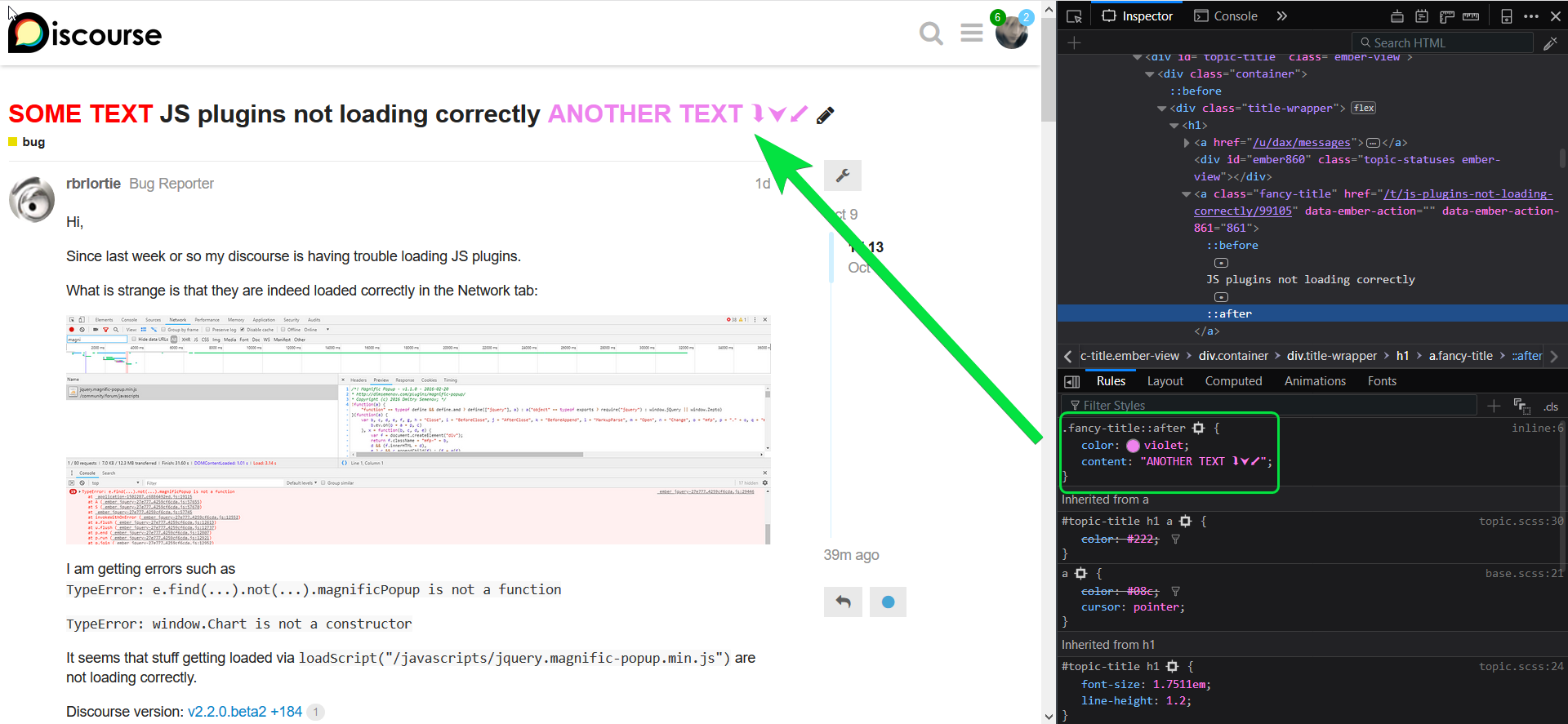Image resolution: width=1568 pixels, height=724 pixels.
Task: Toggle responsive design mode icon
Action: pos(1507,16)
